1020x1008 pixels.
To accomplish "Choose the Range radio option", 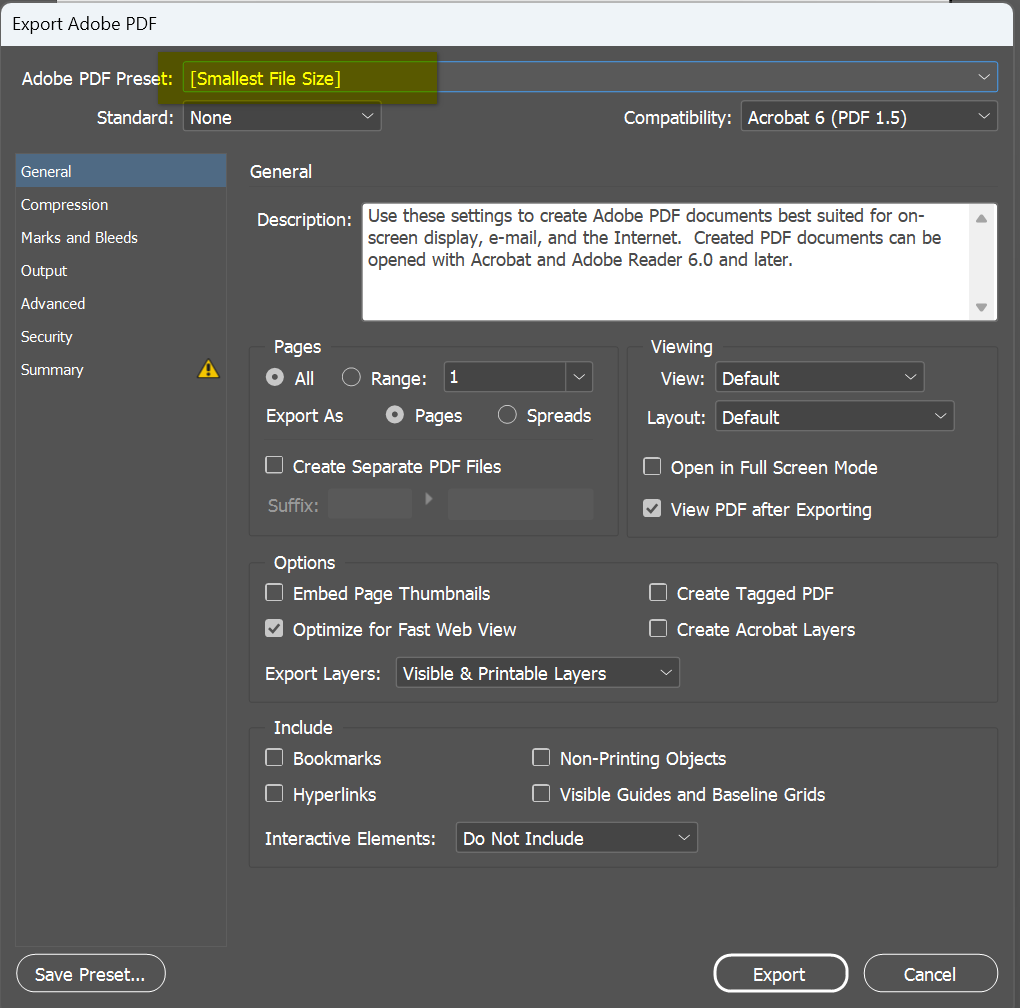I will coord(351,378).
